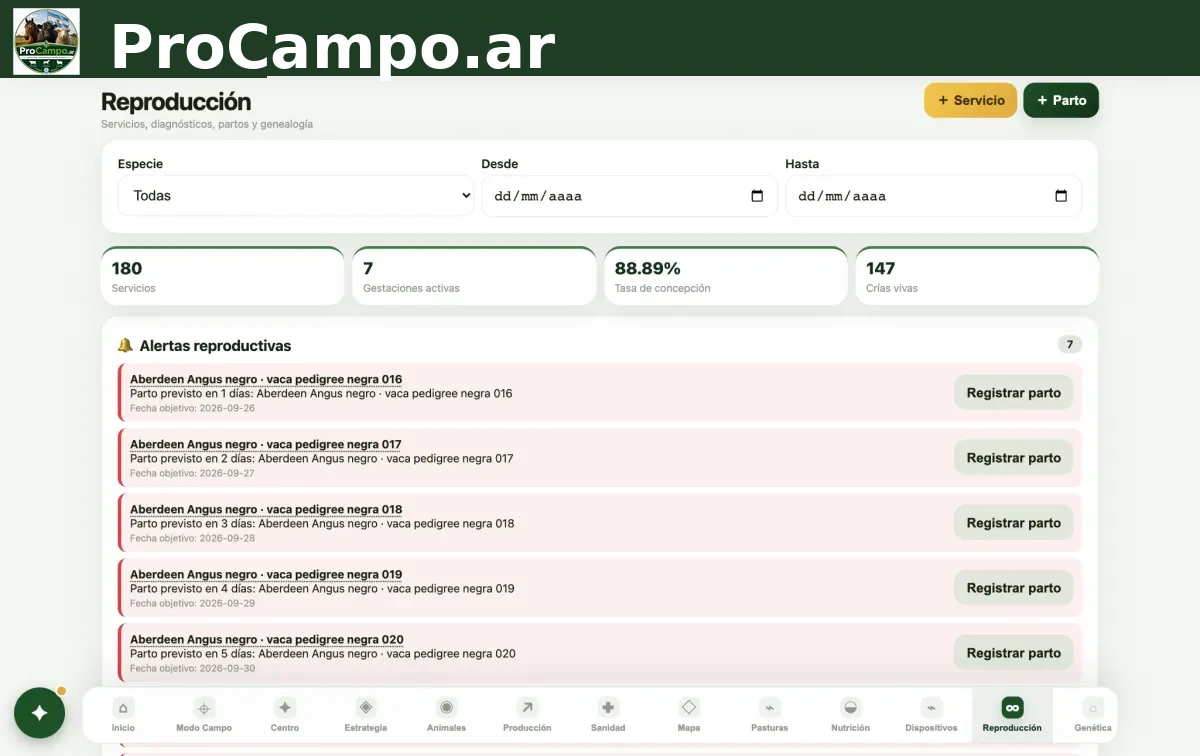Click the green + Parto button
The height and width of the screenshot is (756, 1200).
(1061, 100)
